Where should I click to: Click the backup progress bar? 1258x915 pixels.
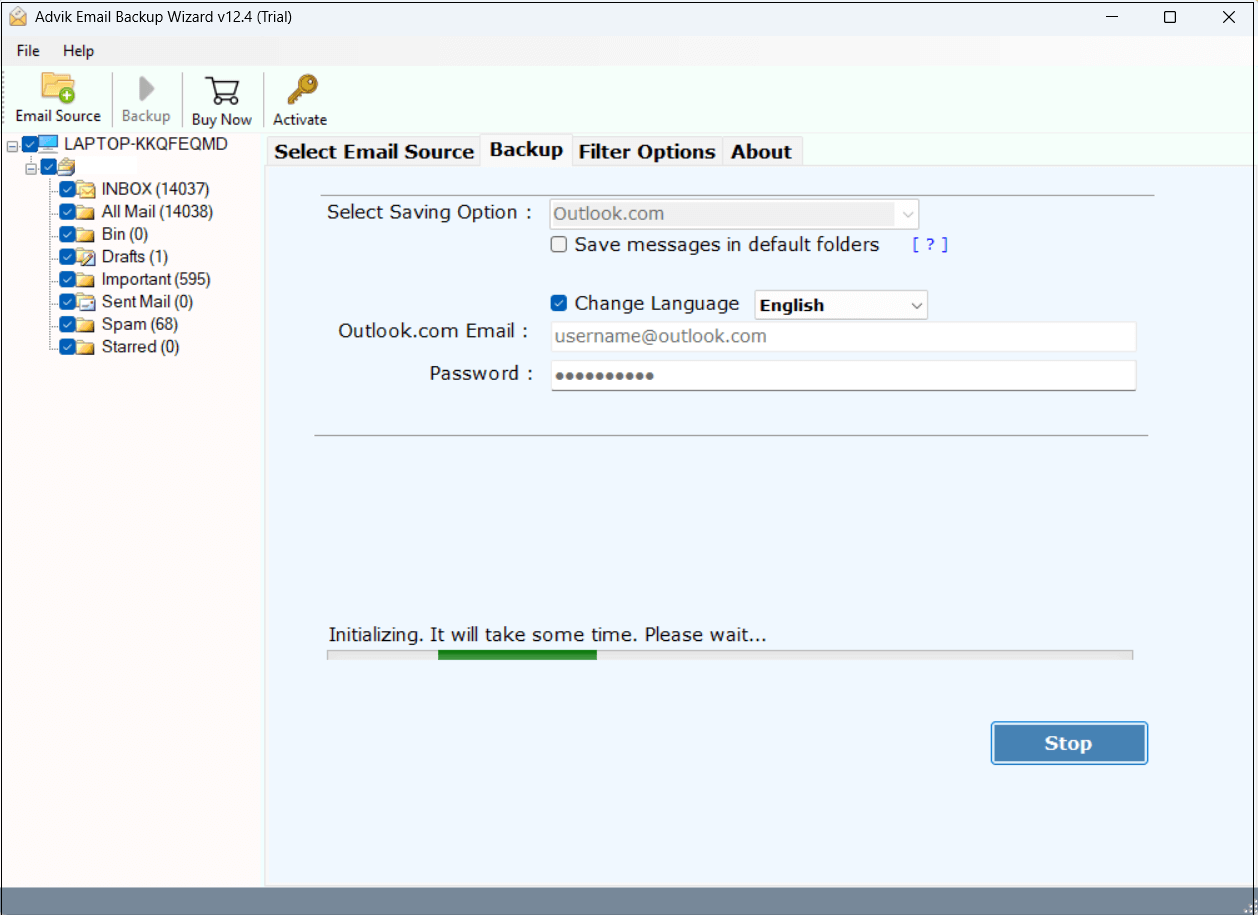pyautogui.click(x=729, y=654)
